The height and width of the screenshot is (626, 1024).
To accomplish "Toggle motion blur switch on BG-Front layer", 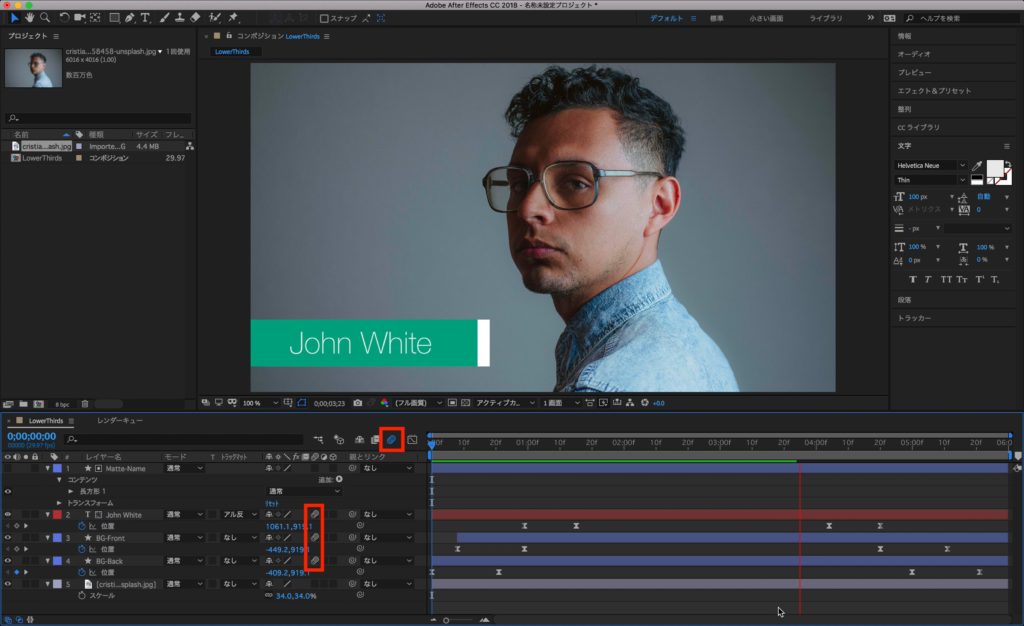I will click(314, 538).
